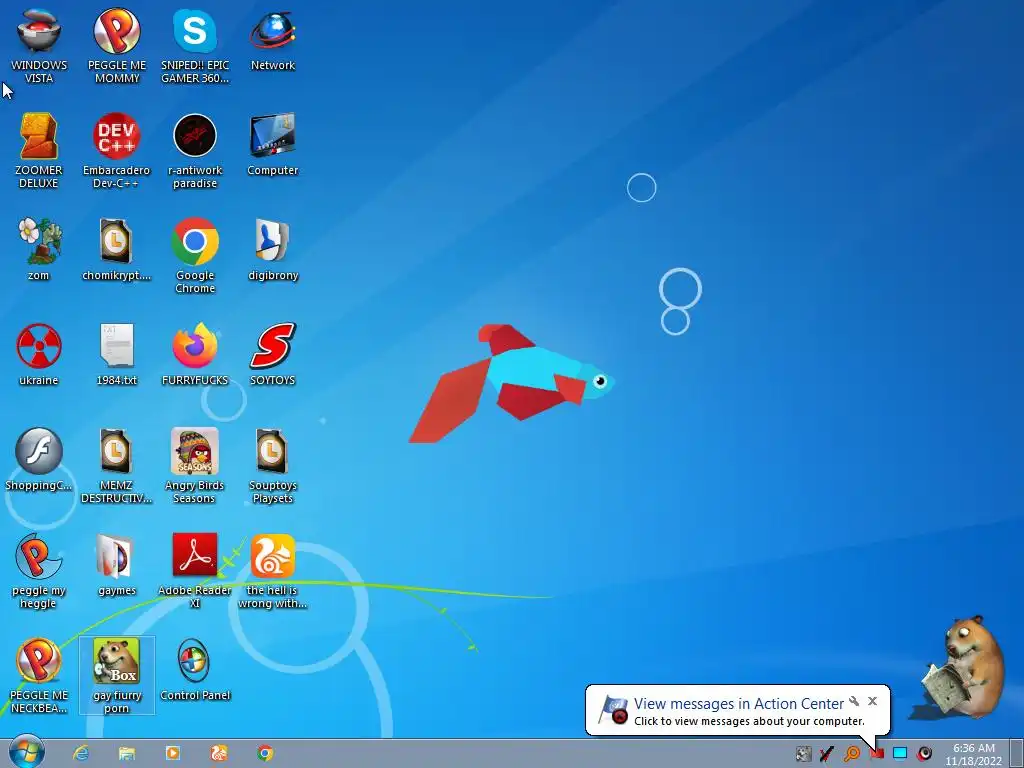The width and height of the screenshot is (1024, 768).
Task: Click View messages in Action Center link
Action: (739, 703)
